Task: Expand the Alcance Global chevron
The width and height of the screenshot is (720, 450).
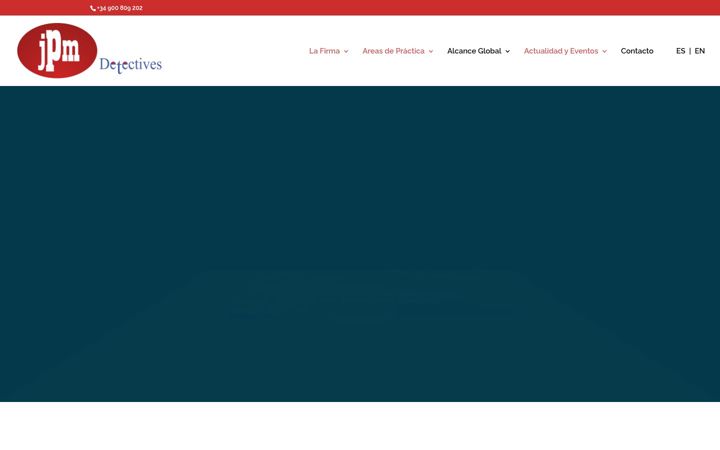Action: pos(507,51)
